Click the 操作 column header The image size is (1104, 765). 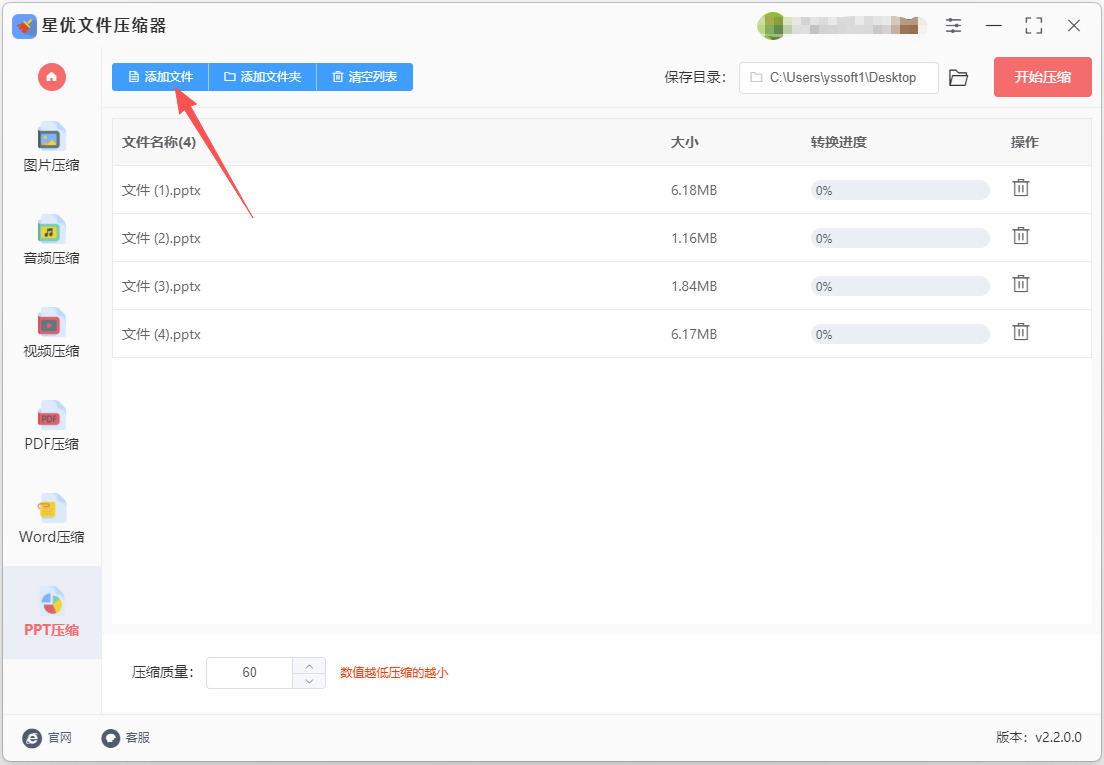[x=1024, y=142]
